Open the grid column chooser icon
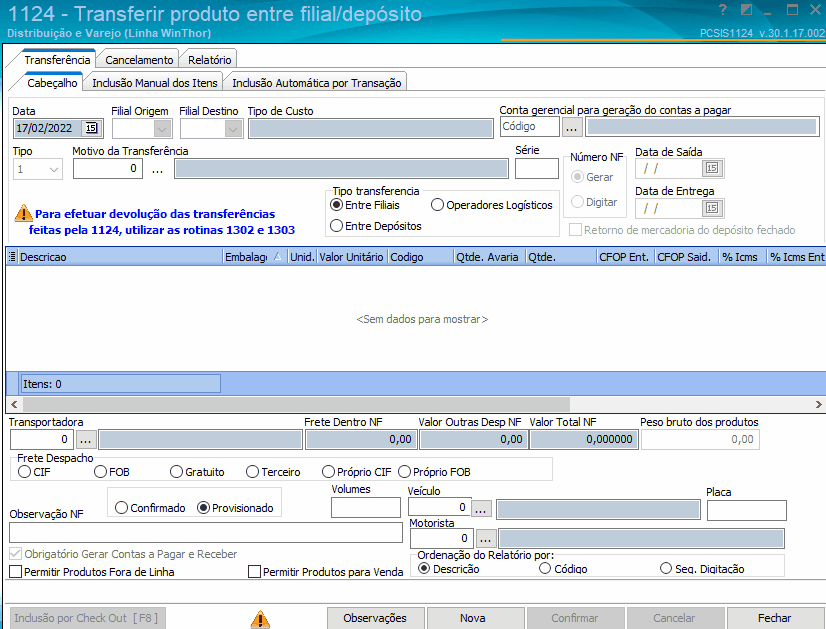Screen dimensions: 826x629 click(12, 257)
